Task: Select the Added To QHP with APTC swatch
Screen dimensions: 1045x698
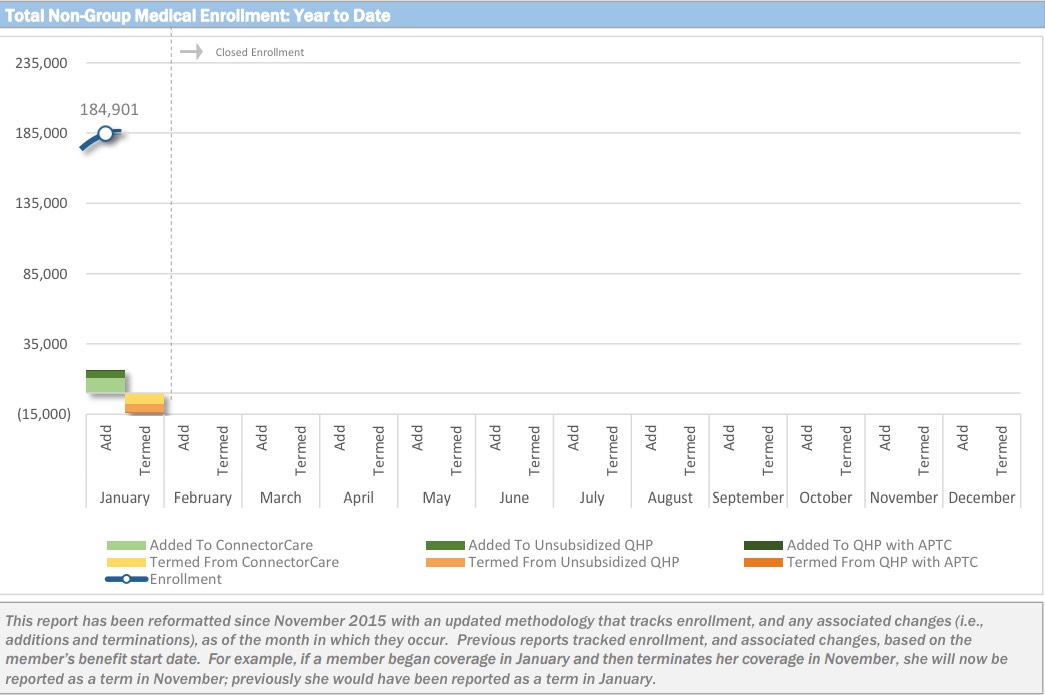Action: point(763,546)
